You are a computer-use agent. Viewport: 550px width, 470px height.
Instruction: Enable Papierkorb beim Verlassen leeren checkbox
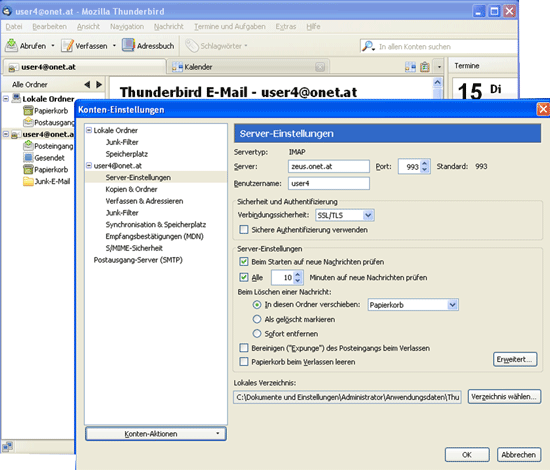coord(243,362)
